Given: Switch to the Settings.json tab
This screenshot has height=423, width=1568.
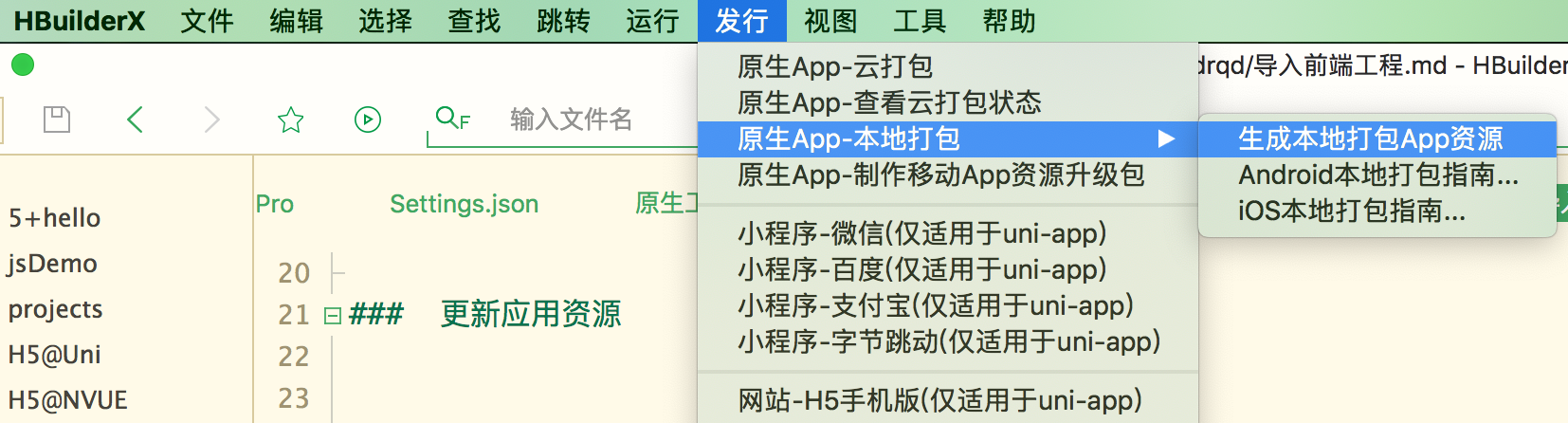Looking at the screenshot, I should [x=465, y=204].
